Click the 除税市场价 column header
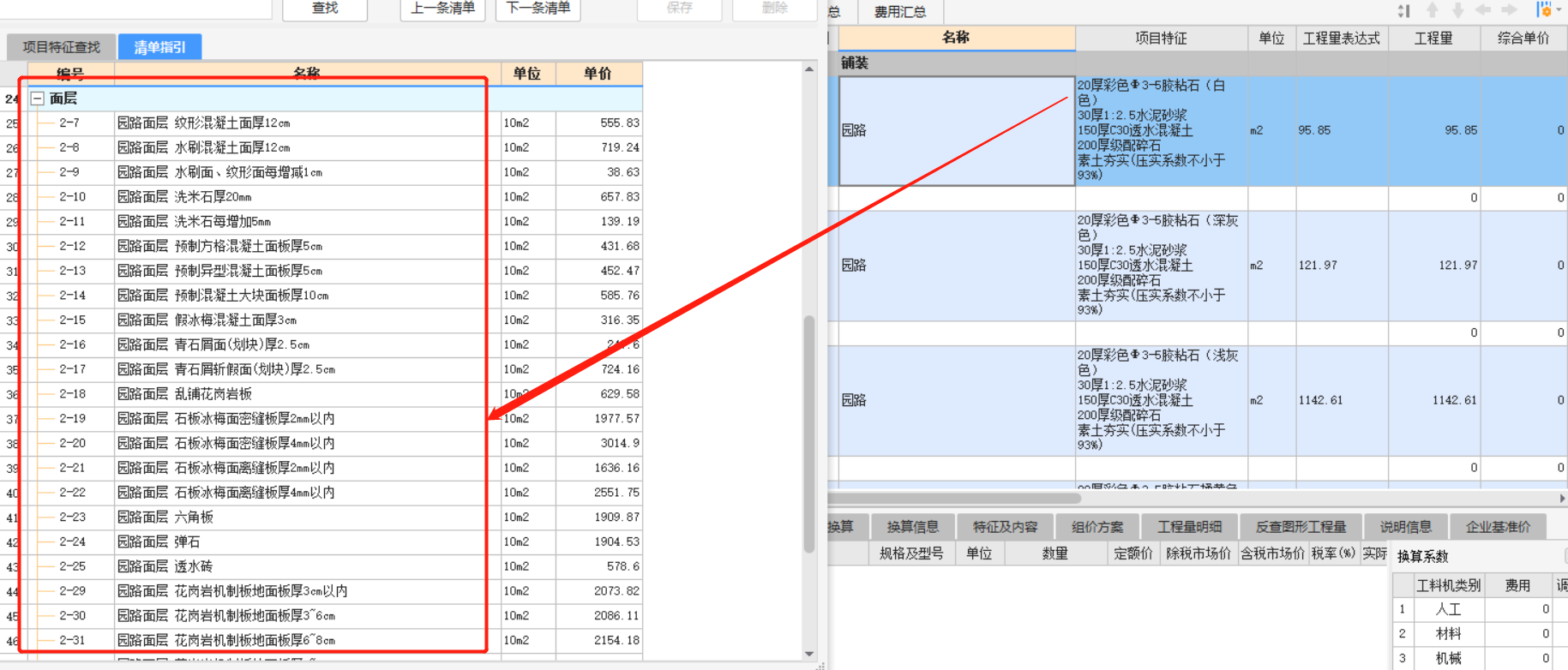Image resolution: width=1568 pixels, height=670 pixels. (1198, 553)
